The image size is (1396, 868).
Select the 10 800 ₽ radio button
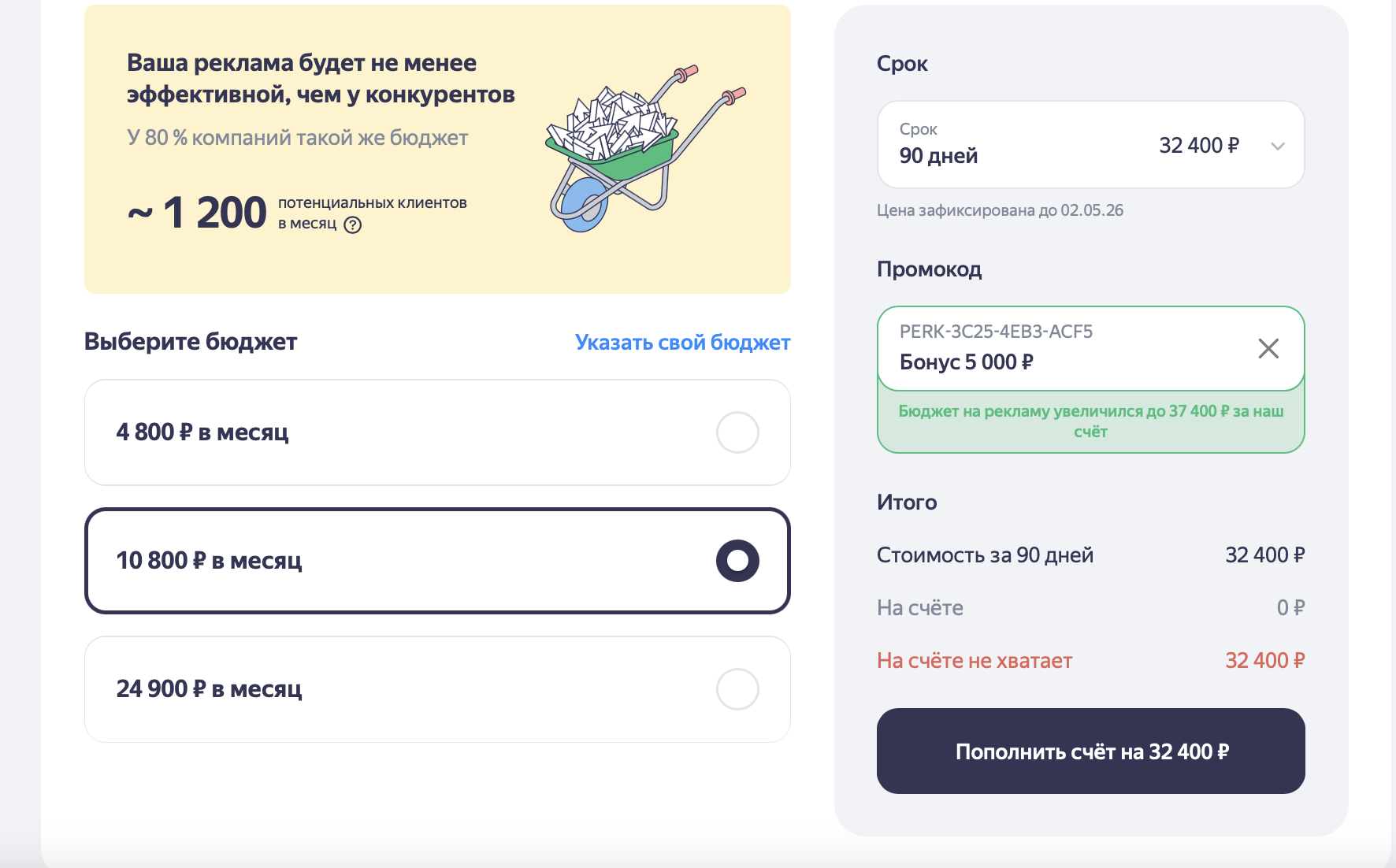[737, 561]
